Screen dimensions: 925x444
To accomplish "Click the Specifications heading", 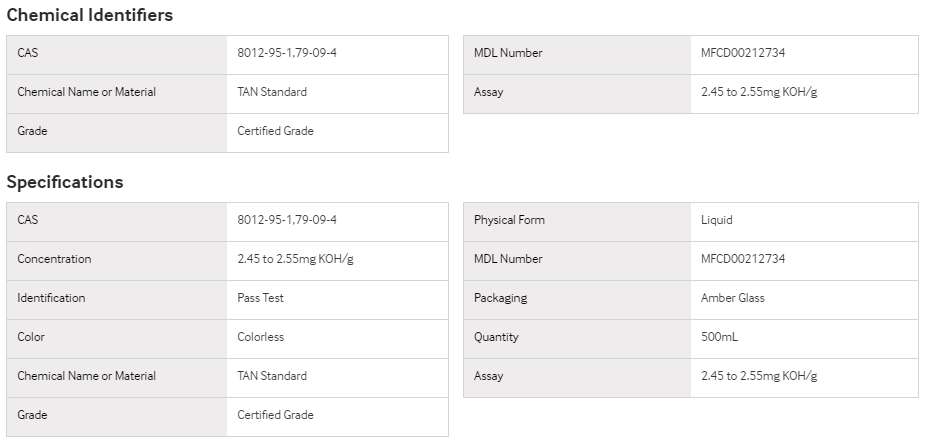I will click(x=65, y=182).
